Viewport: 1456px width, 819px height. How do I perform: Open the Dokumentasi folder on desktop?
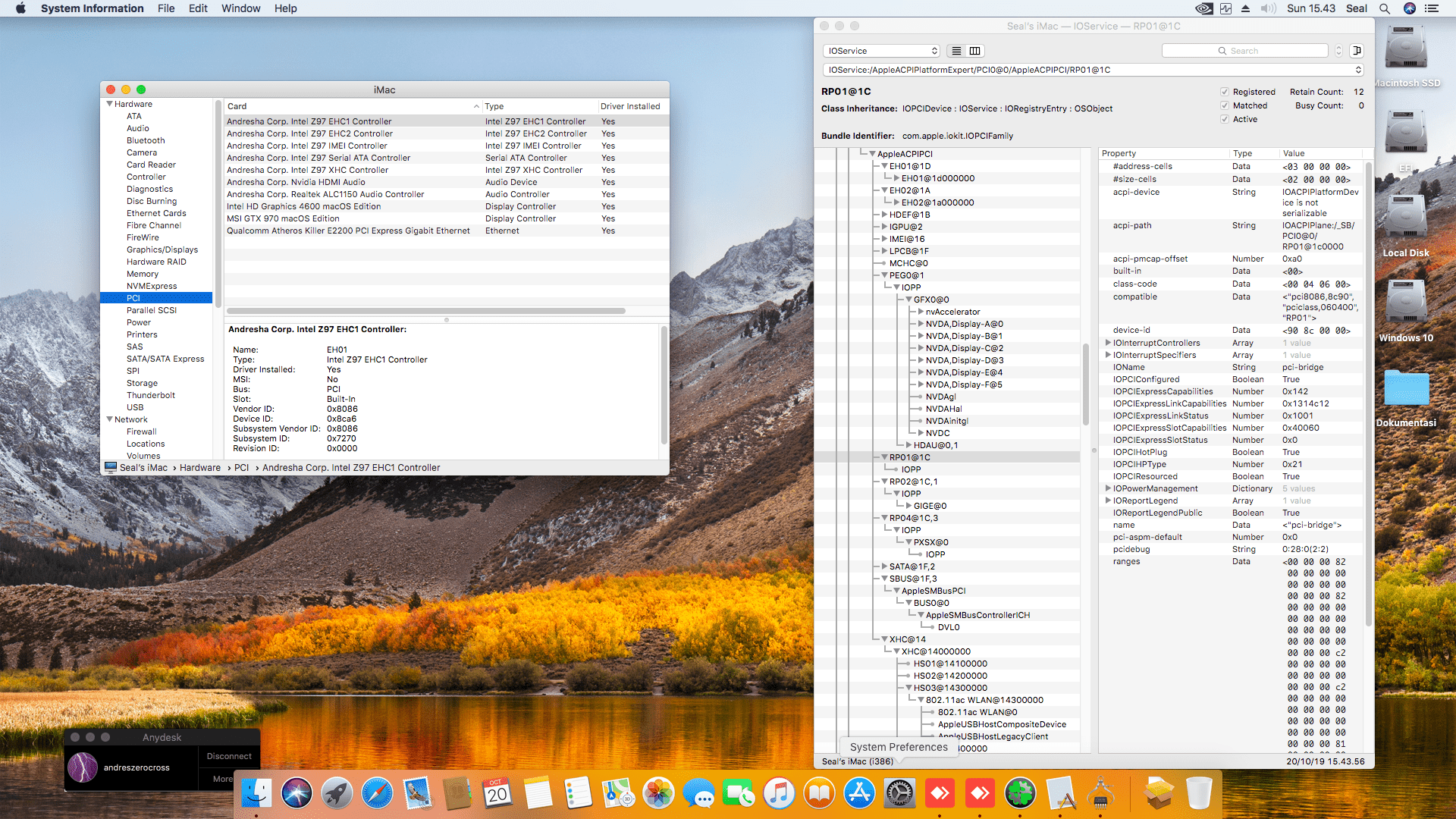1405,388
